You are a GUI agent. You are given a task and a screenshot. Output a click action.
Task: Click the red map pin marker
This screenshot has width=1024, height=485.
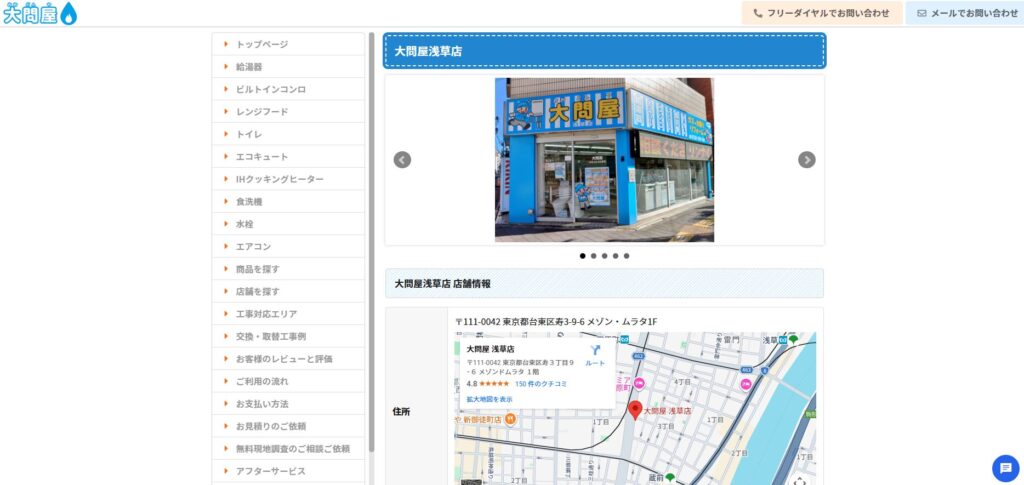pyautogui.click(x=634, y=409)
